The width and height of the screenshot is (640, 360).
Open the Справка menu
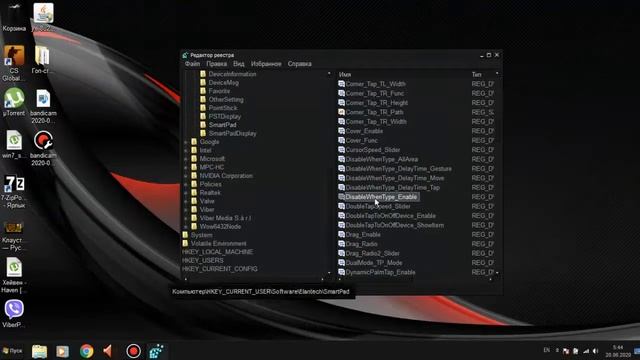[300, 64]
